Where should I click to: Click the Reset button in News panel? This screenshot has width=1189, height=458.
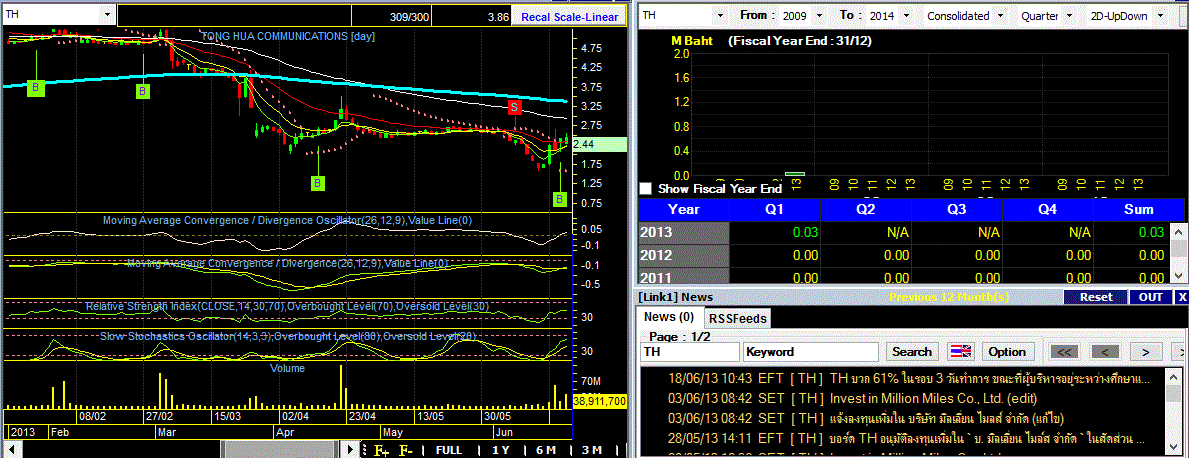click(1095, 297)
